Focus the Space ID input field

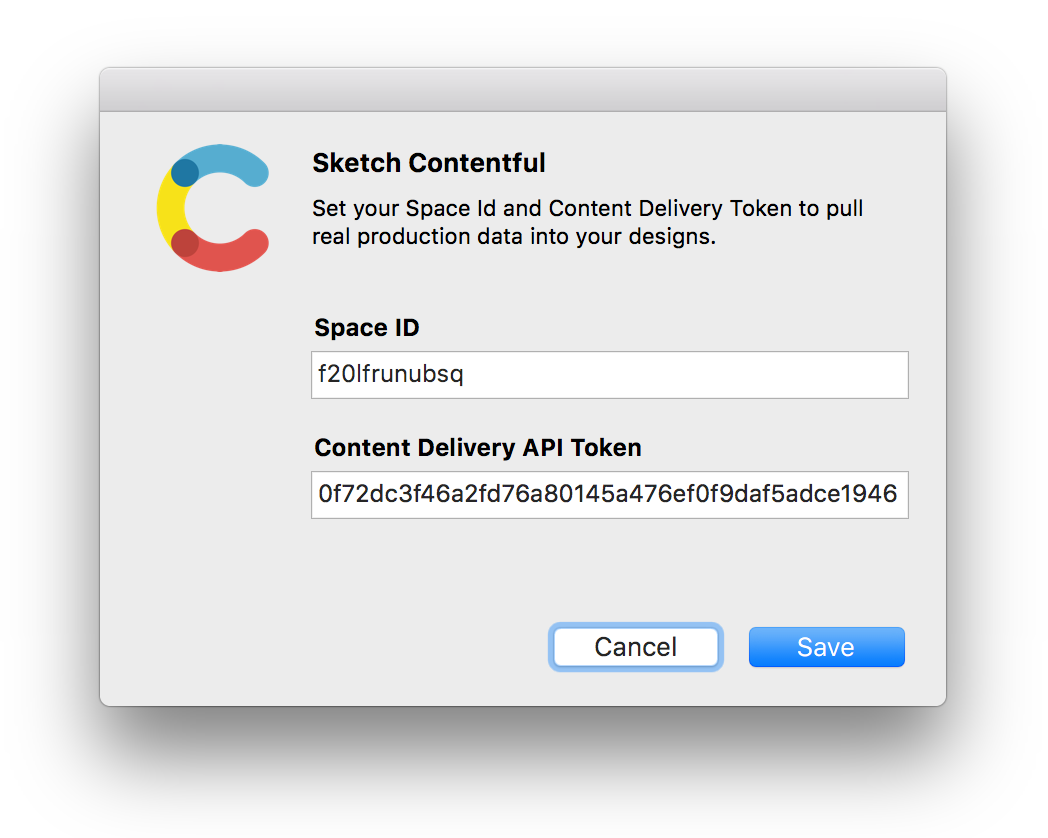pos(610,375)
